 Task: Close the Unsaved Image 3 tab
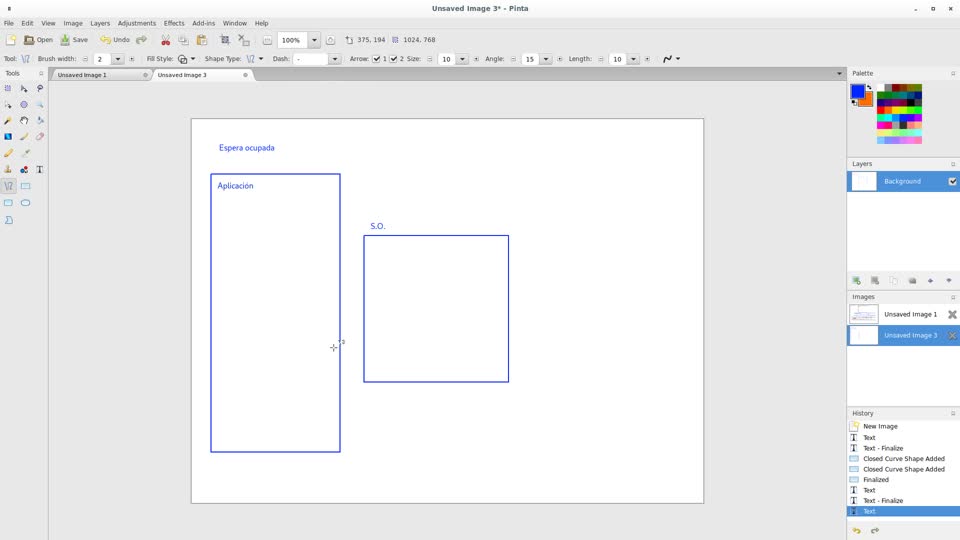tap(246, 75)
